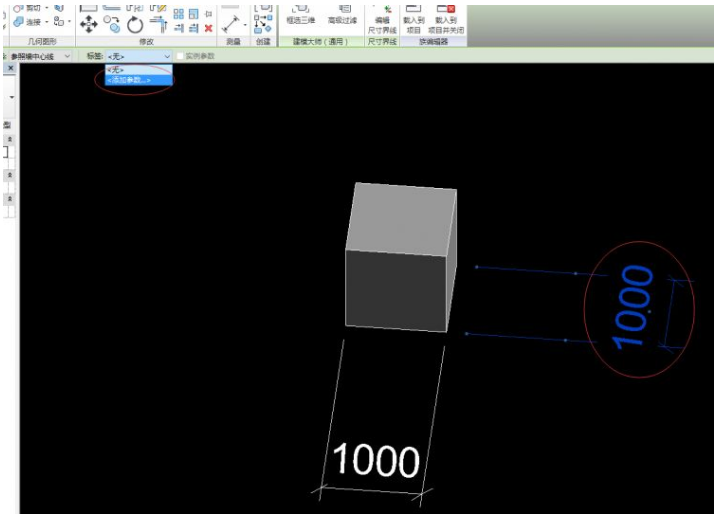Click the Rotate tool icon
The height and width of the screenshot is (516, 719).
coord(135,26)
